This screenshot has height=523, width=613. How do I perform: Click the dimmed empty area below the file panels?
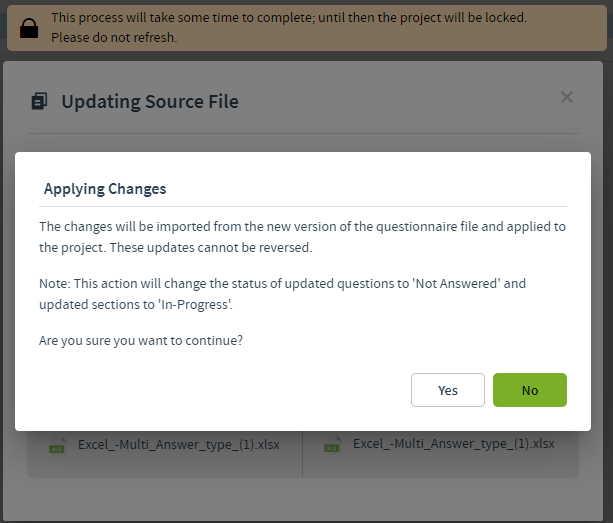[303, 498]
